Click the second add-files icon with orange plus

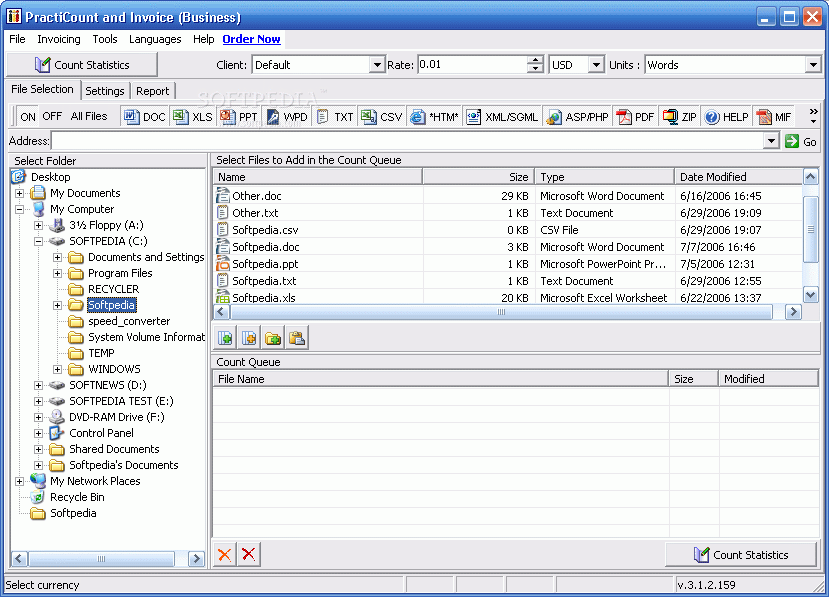coord(249,338)
